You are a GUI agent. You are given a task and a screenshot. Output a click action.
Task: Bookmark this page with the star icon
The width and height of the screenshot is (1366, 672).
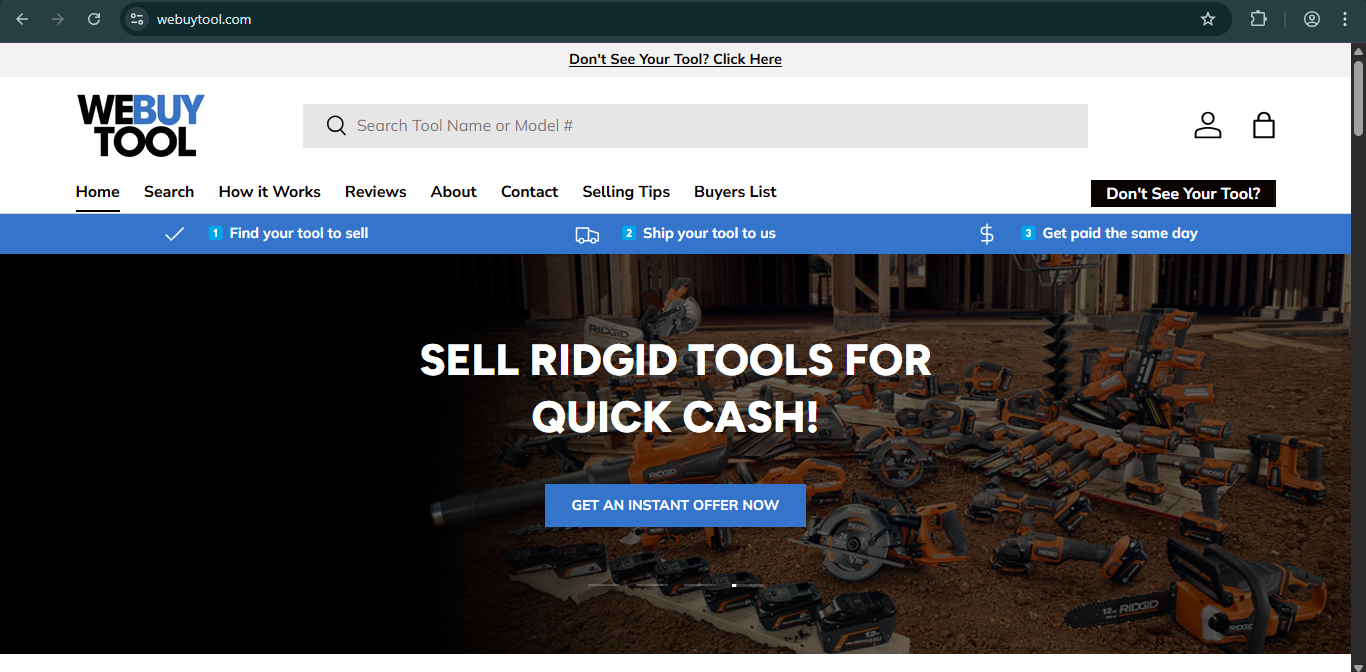point(1208,19)
